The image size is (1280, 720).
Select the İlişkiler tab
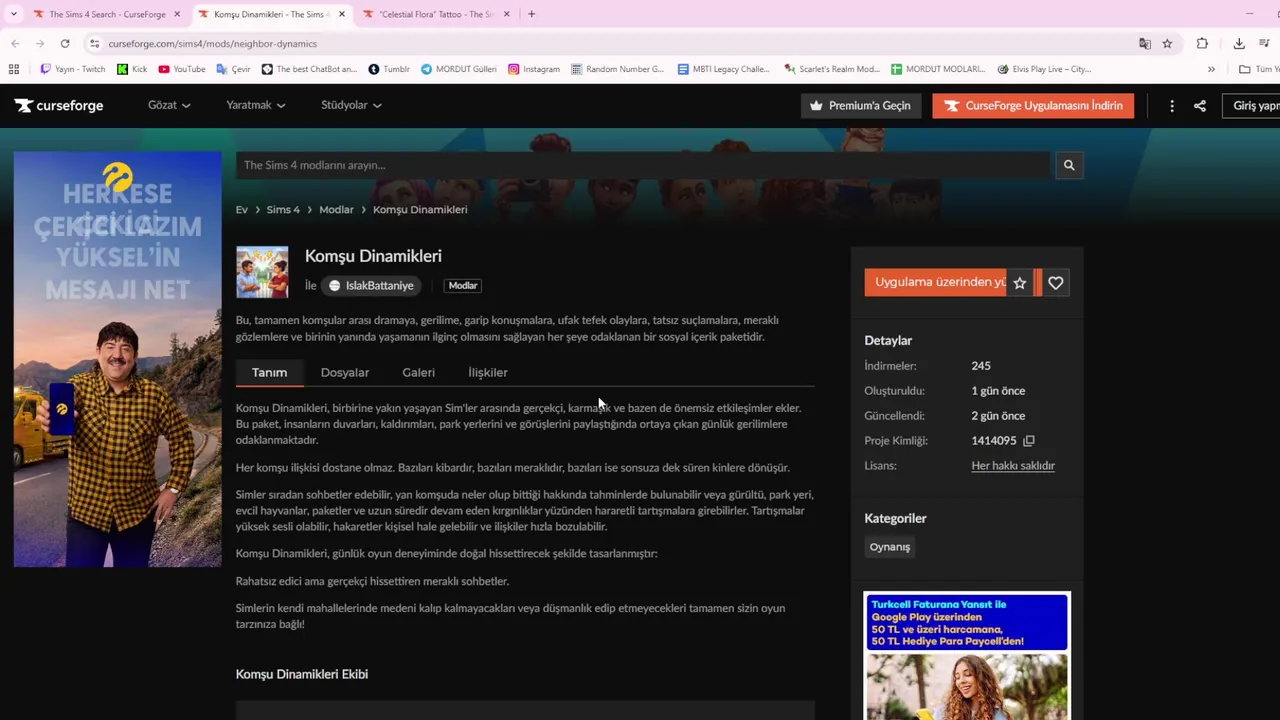point(488,372)
